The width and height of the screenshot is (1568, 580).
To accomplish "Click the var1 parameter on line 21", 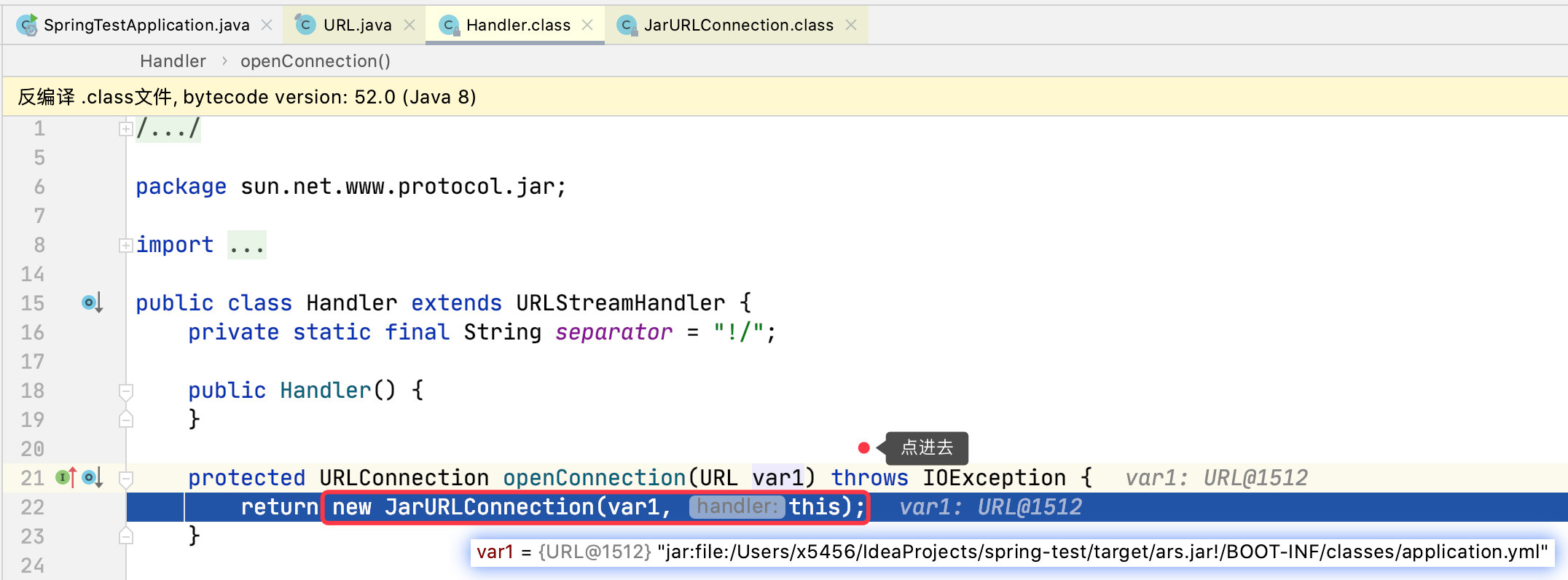I will click(778, 478).
